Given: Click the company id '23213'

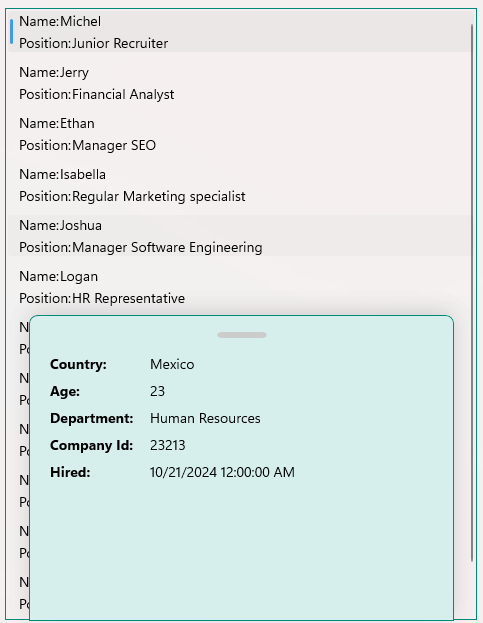Looking at the screenshot, I should coord(168,445).
